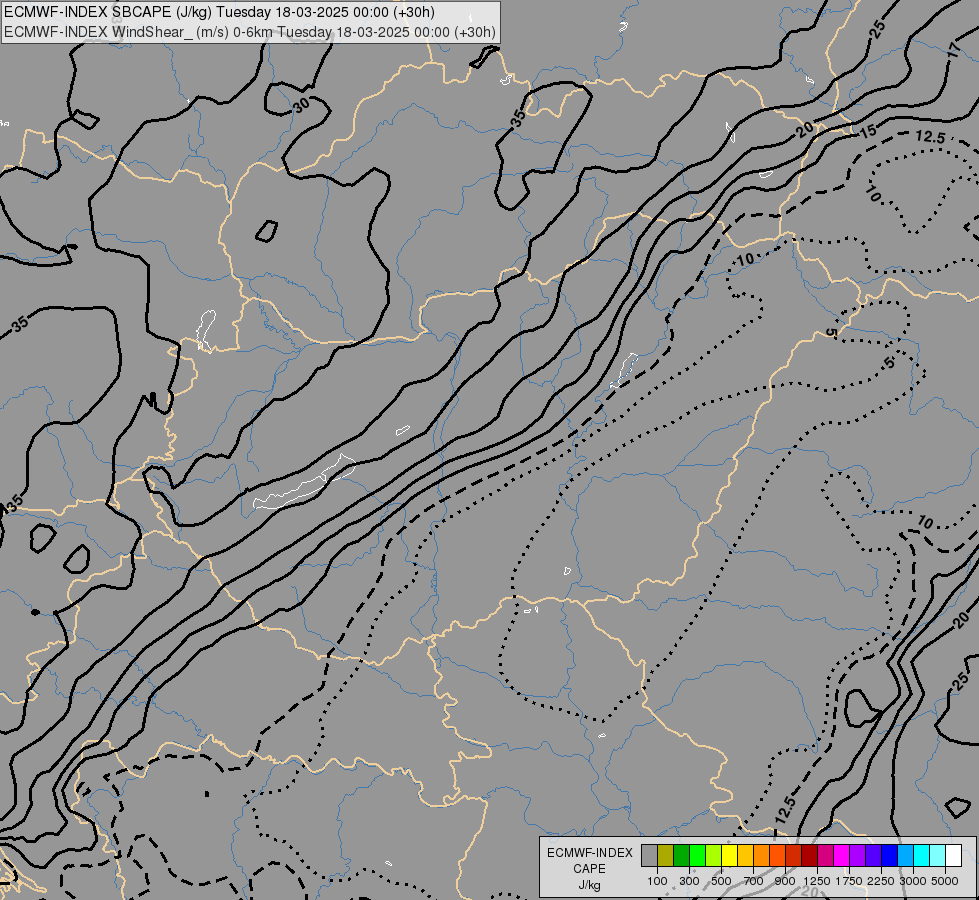Screen dimensions: 979x900
Task: Click the 15 contour label
Action: (868, 131)
